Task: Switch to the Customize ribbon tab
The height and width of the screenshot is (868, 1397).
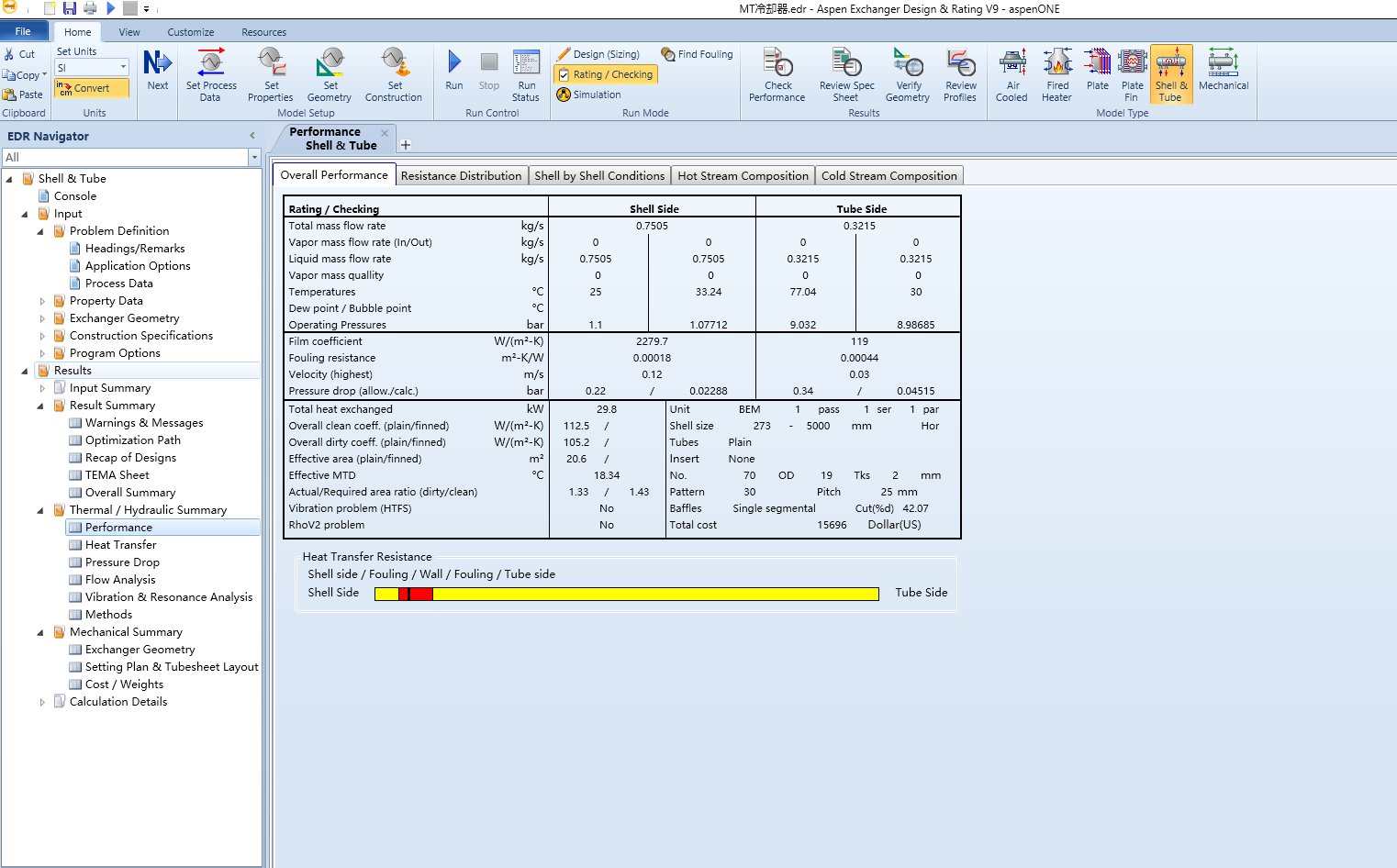Action: (x=191, y=32)
